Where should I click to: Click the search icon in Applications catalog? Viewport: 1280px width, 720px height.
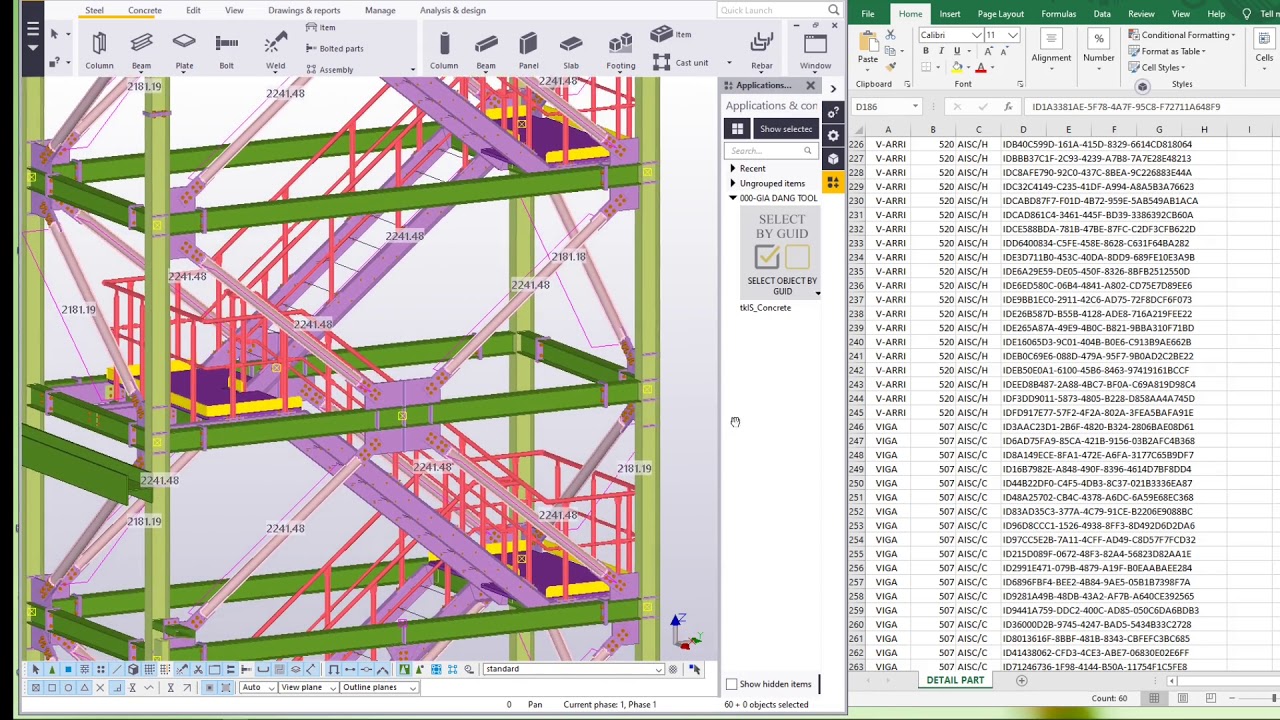pos(807,151)
